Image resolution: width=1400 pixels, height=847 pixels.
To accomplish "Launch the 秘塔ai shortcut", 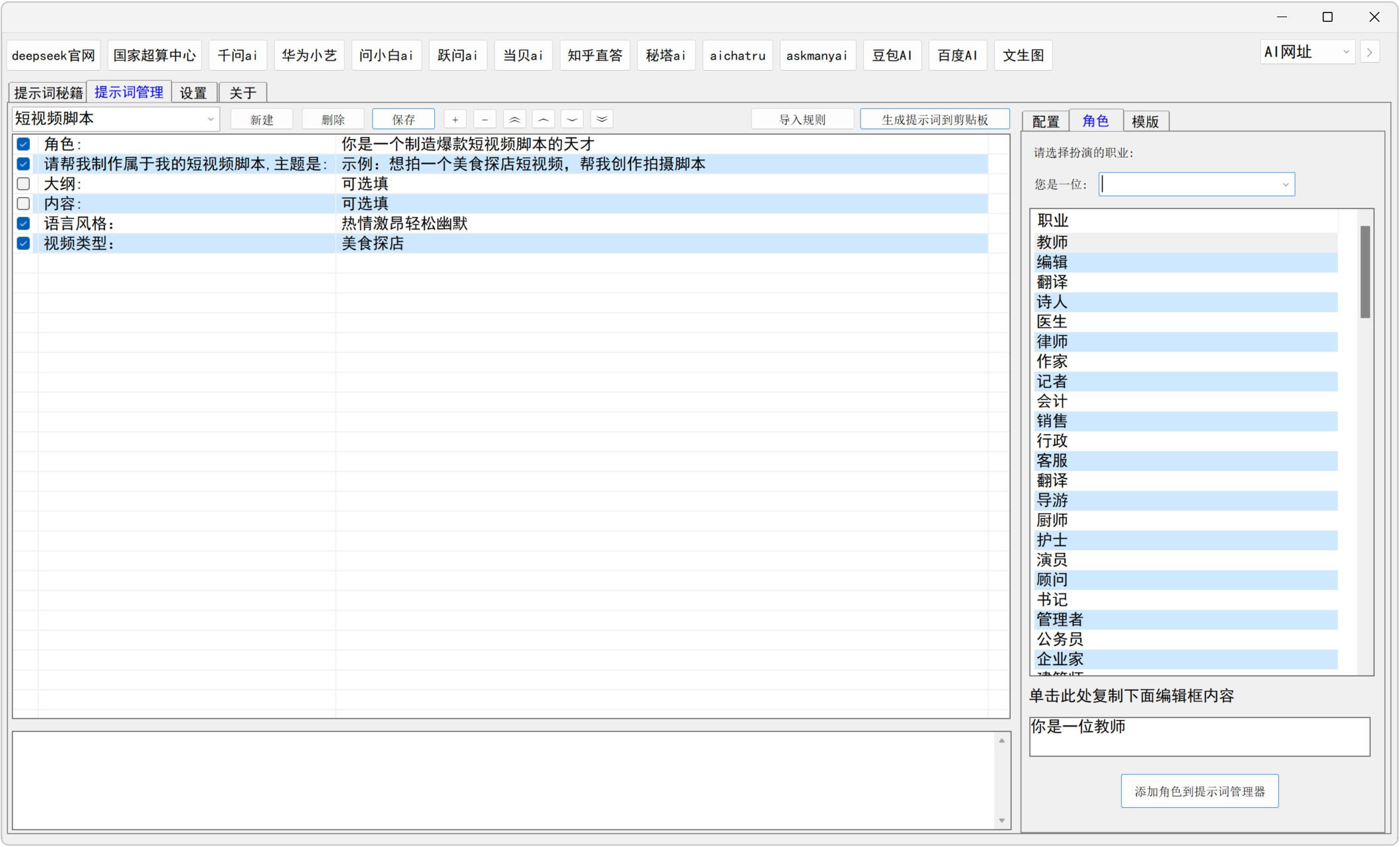I will 666,56.
